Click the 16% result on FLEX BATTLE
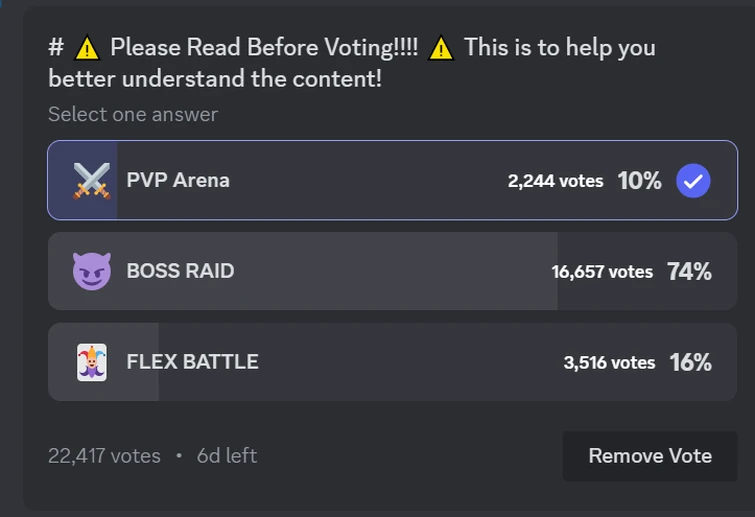This screenshot has height=517, width=755. [690, 363]
